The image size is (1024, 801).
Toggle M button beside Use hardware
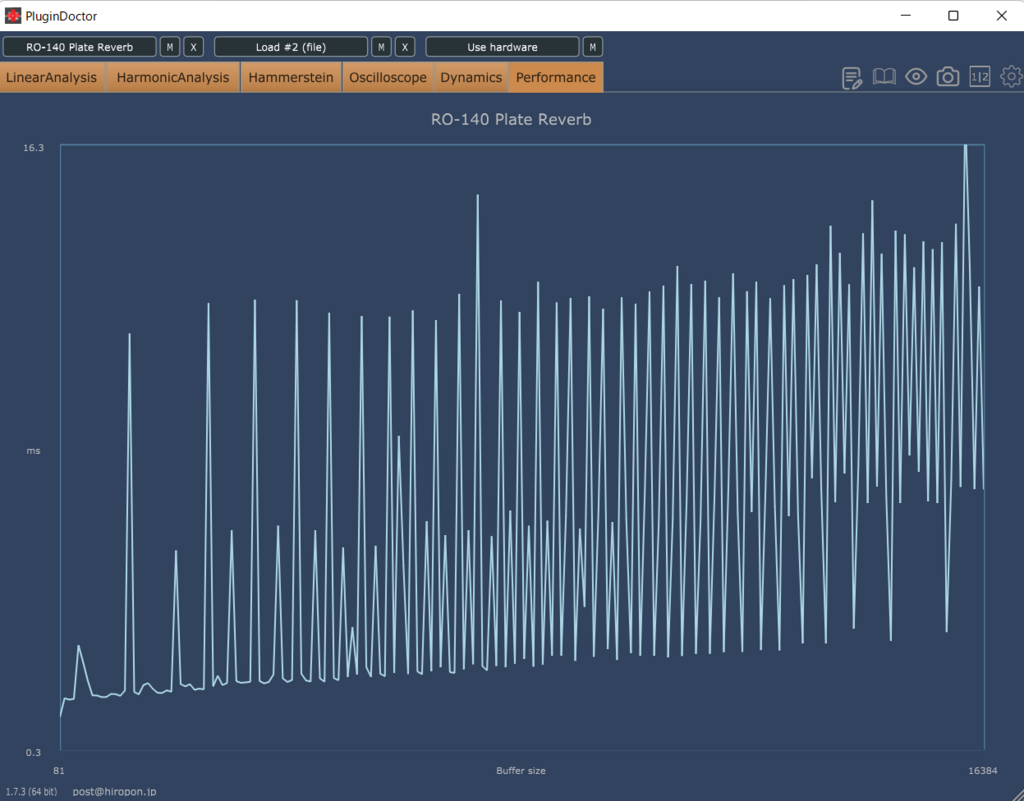592,47
